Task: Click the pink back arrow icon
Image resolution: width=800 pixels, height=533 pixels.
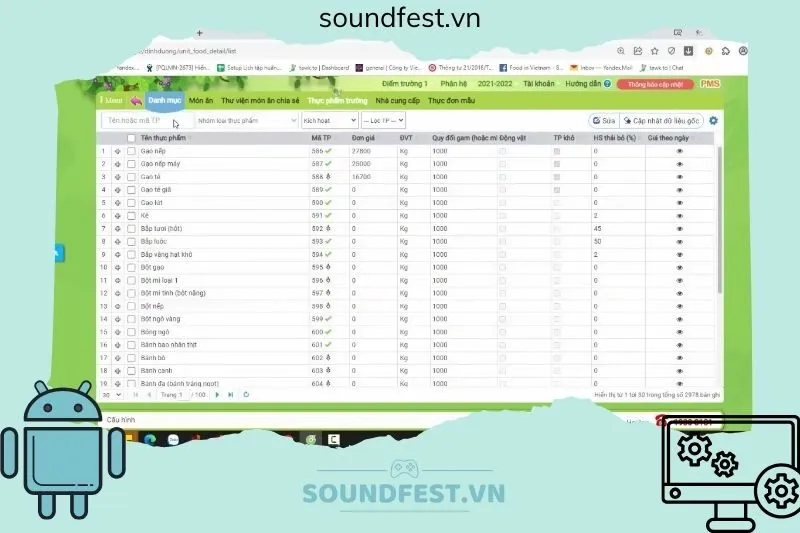Action: click(x=134, y=101)
